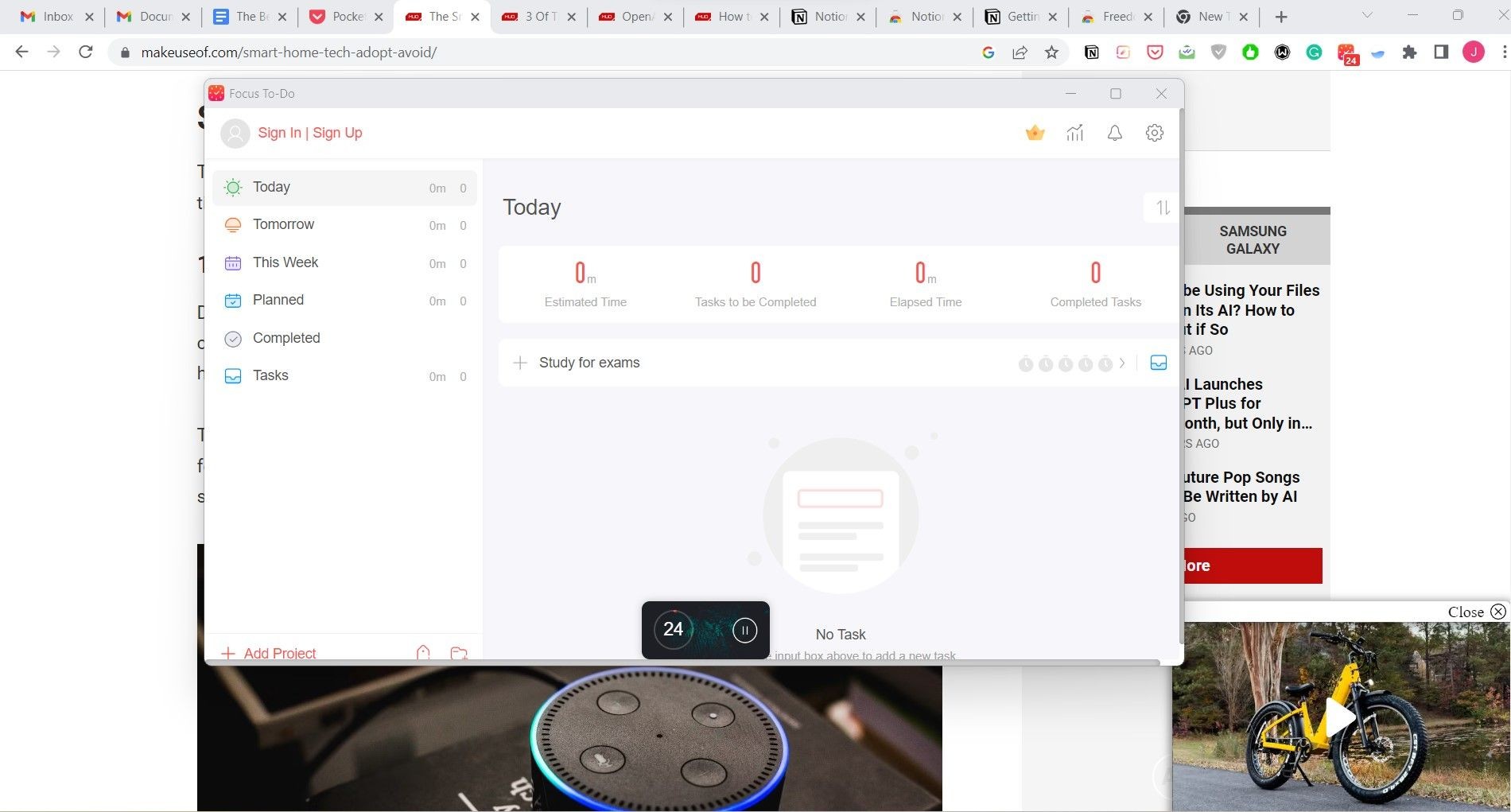Click Add Project button

(269, 653)
